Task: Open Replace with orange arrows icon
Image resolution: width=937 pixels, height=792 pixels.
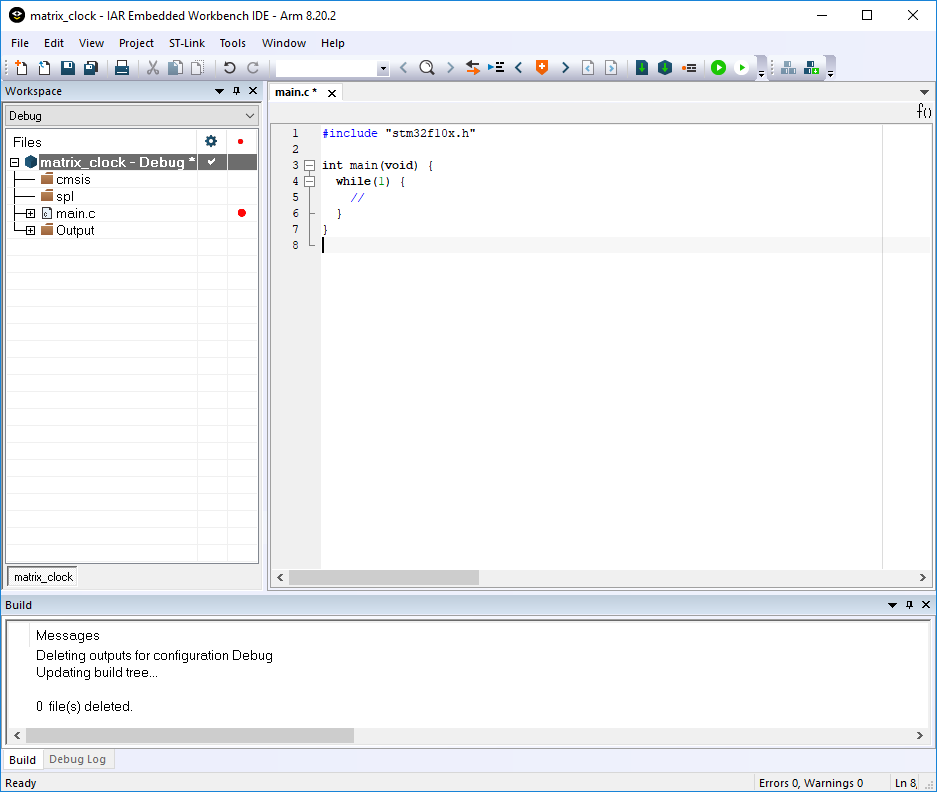Action: click(473, 68)
